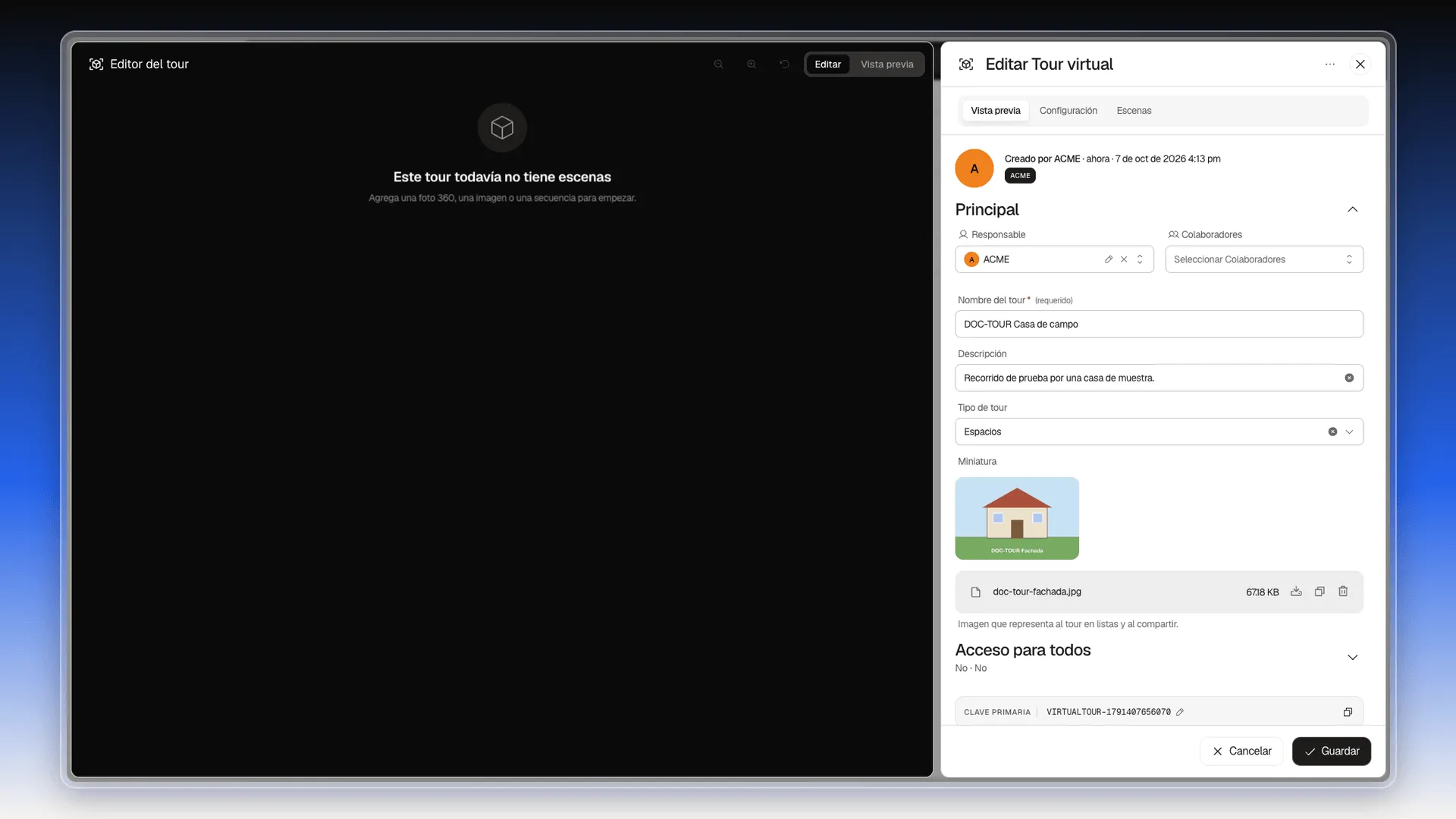Image resolution: width=1456 pixels, height=819 pixels.
Task: Delete the doc-tour-fachada.jpg file
Action: (1343, 591)
